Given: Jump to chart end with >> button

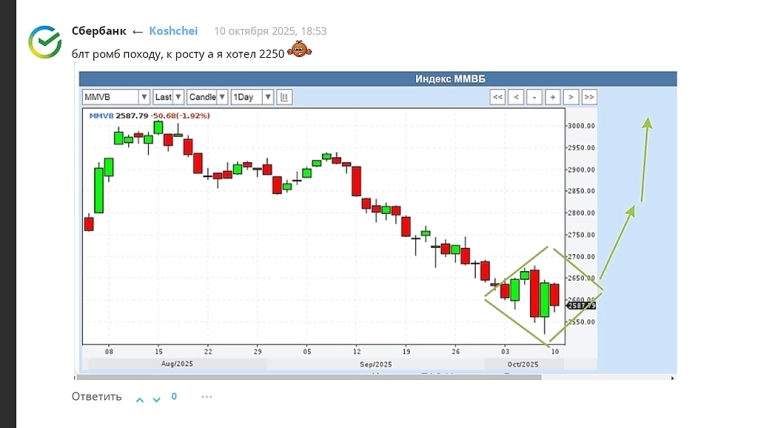Looking at the screenshot, I should click(x=589, y=97).
